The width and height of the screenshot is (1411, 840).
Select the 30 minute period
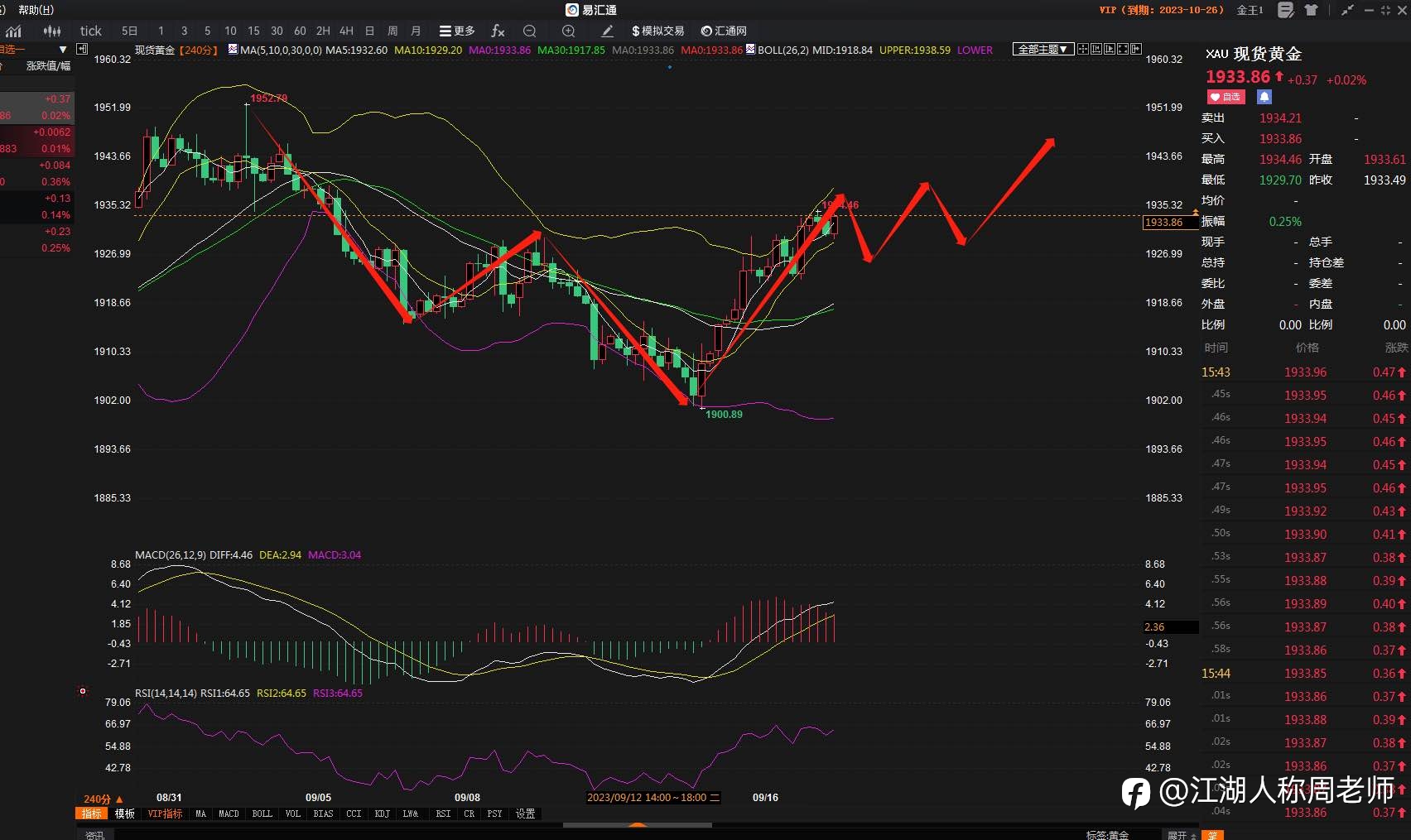click(277, 31)
